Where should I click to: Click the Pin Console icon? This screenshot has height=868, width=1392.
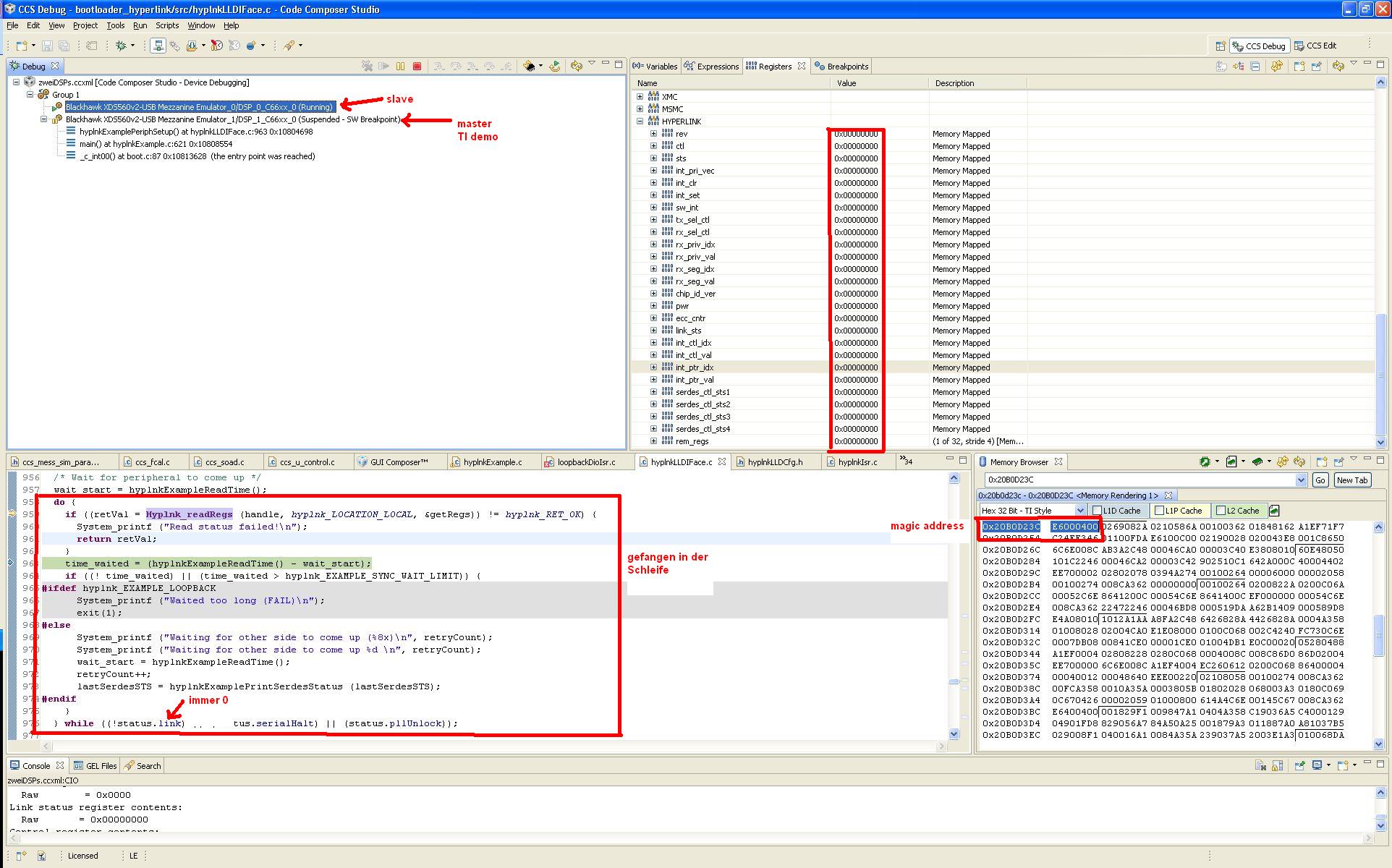[x=1299, y=765]
